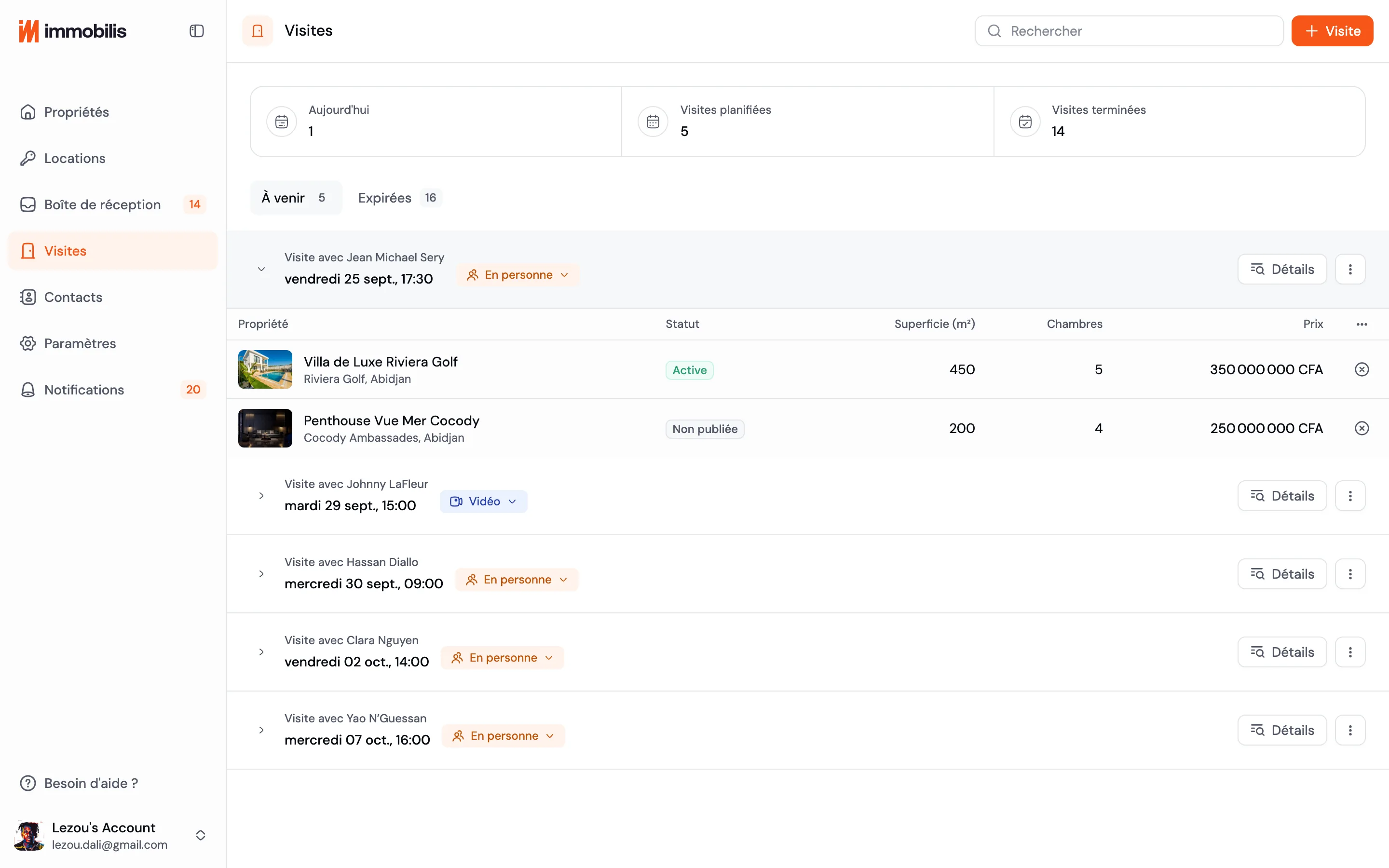This screenshot has height=868, width=1389.
Task: Open Boîte de réception
Action: point(112,204)
